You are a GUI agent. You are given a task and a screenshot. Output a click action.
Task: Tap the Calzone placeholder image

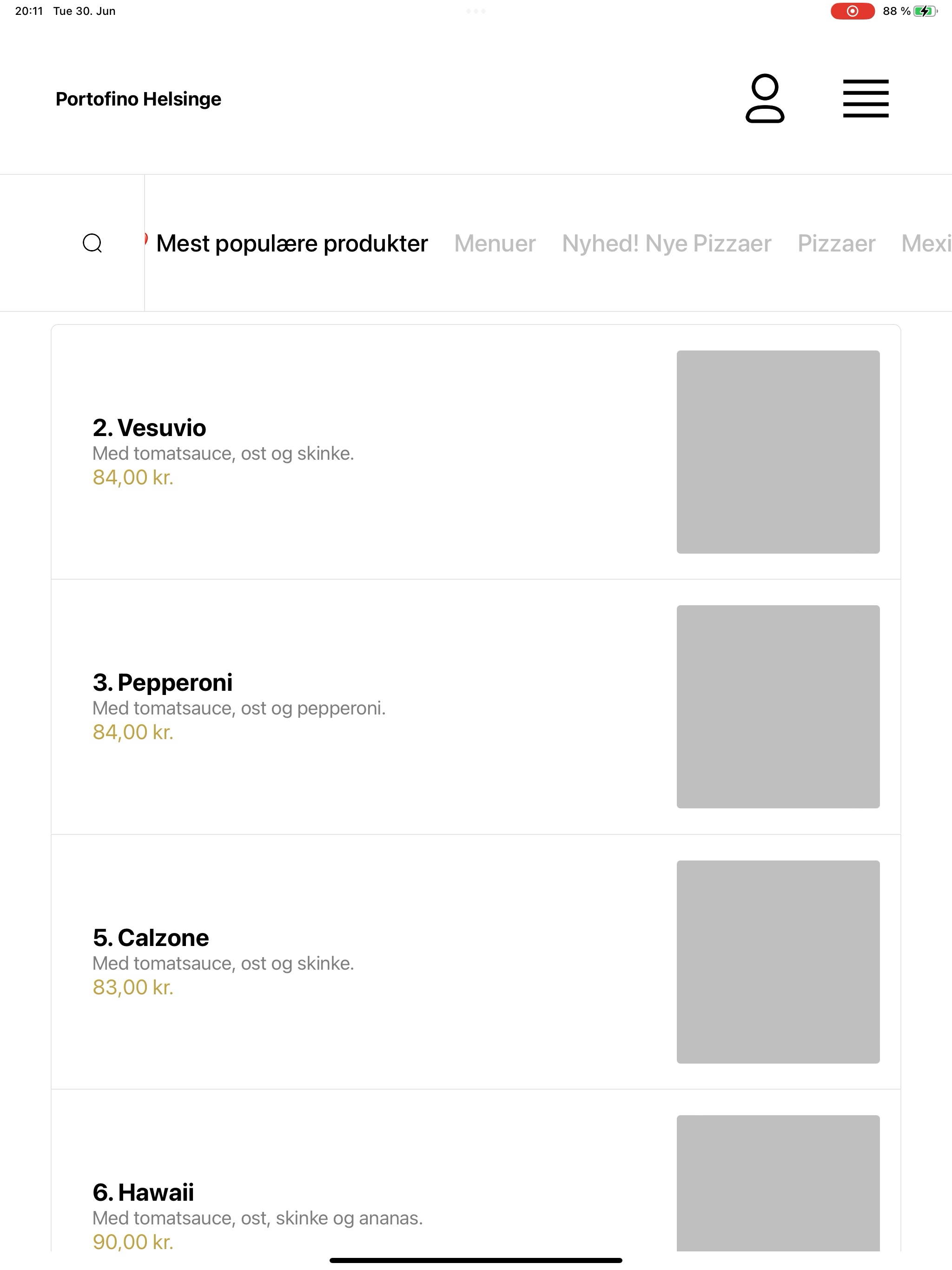(778, 962)
